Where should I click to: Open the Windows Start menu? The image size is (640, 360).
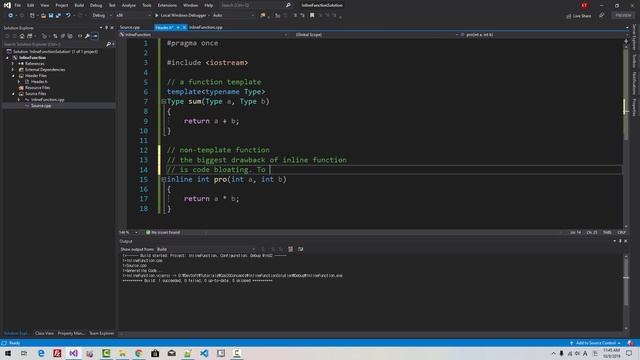[x=8, y=353]
